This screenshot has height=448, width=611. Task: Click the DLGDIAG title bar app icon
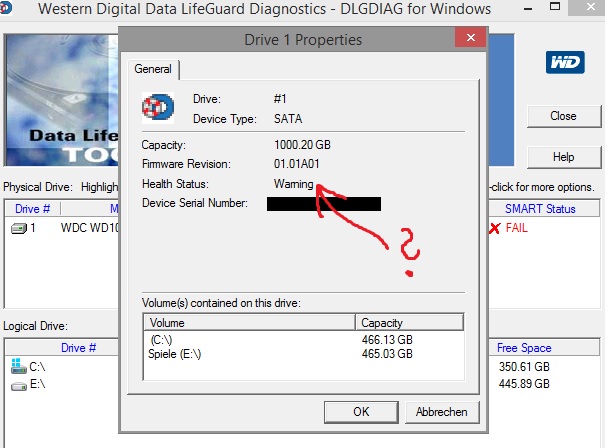5,8
